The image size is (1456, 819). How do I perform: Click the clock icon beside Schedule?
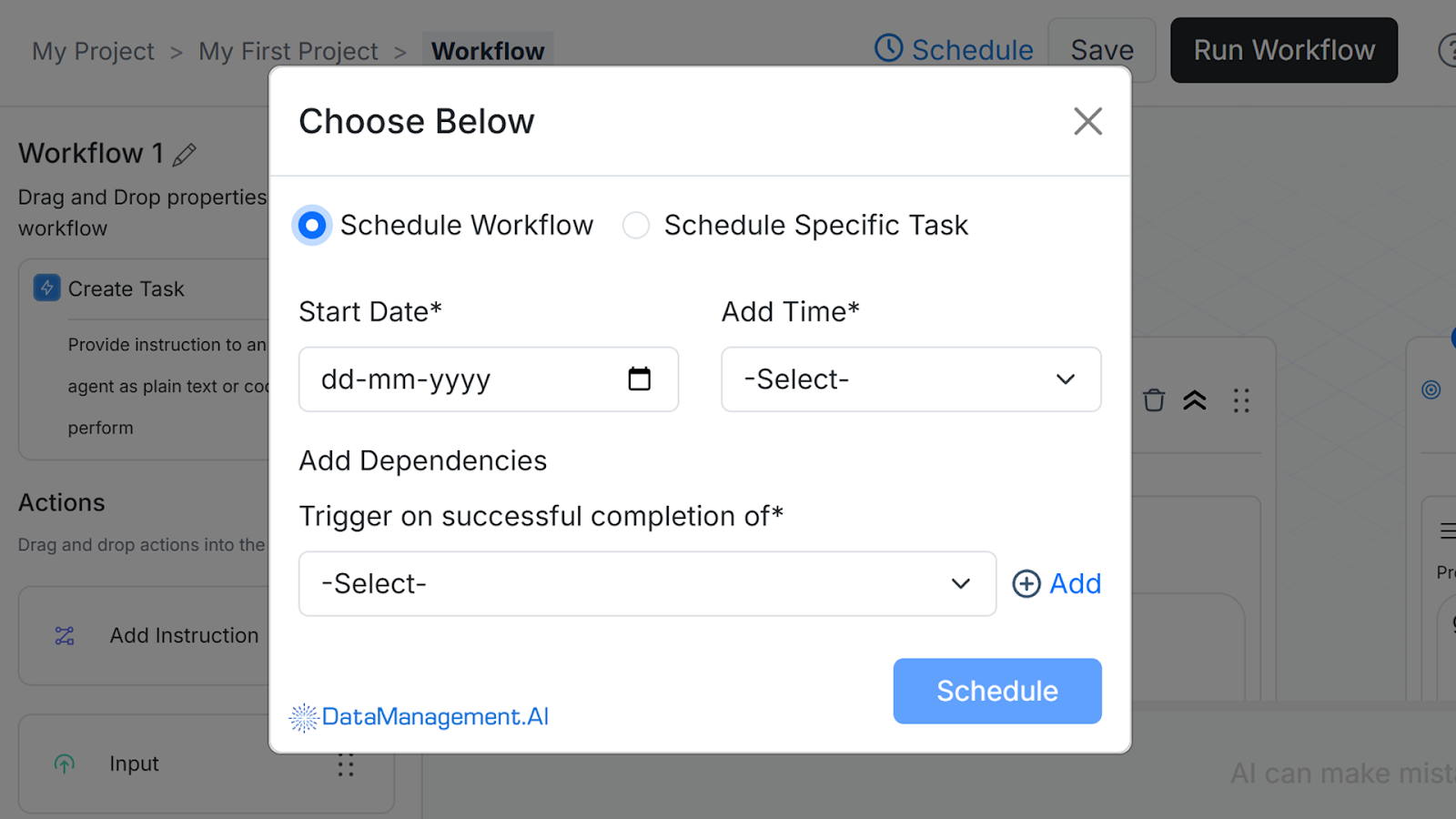point(887,48)
